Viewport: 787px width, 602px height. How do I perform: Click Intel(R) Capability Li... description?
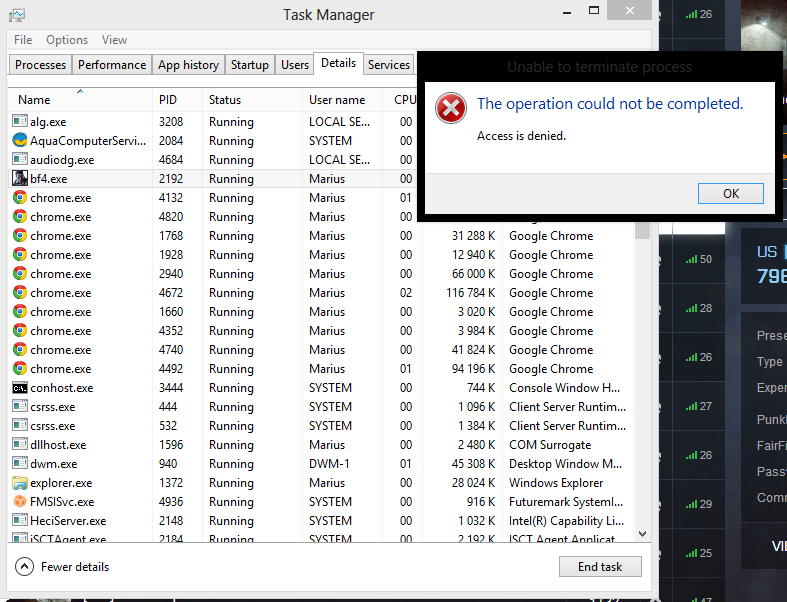[x=566, y=521]
